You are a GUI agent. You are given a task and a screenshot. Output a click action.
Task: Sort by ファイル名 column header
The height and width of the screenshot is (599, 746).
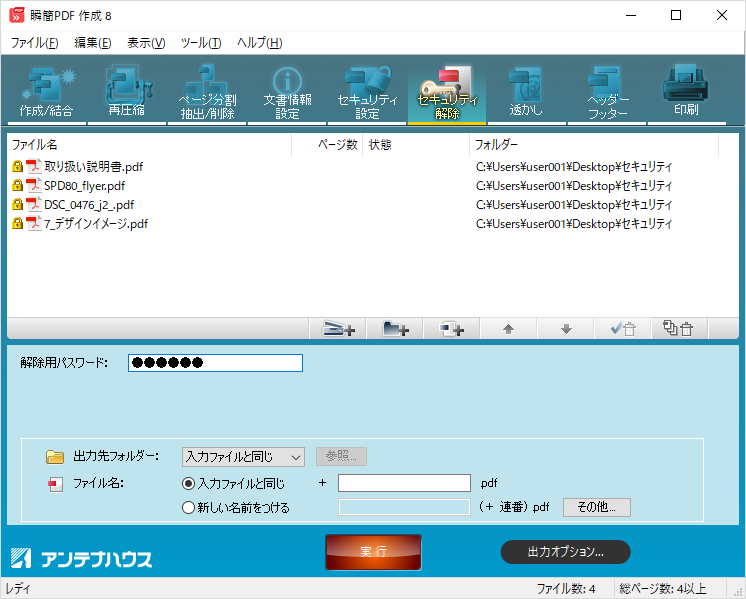[149, 145]
